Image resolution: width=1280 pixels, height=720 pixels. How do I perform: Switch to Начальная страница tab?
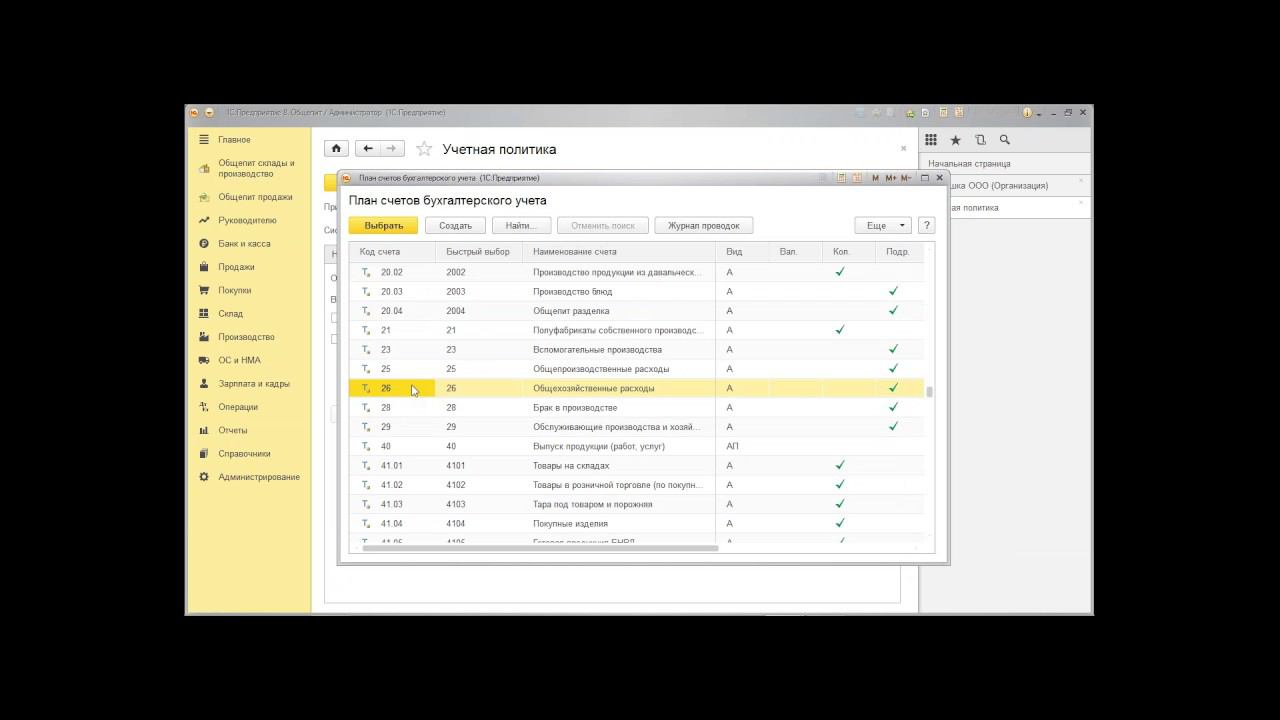(969, 164)
